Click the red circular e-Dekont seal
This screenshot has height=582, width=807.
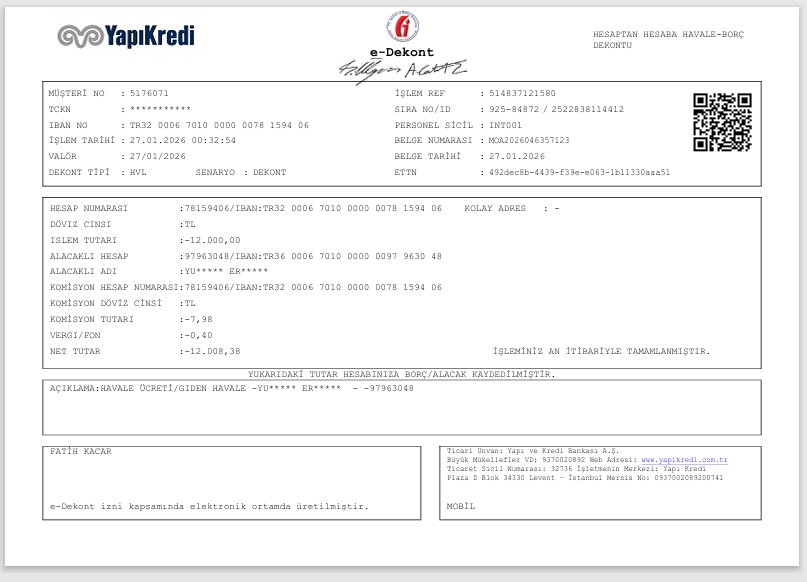click(x=402, y=26)
